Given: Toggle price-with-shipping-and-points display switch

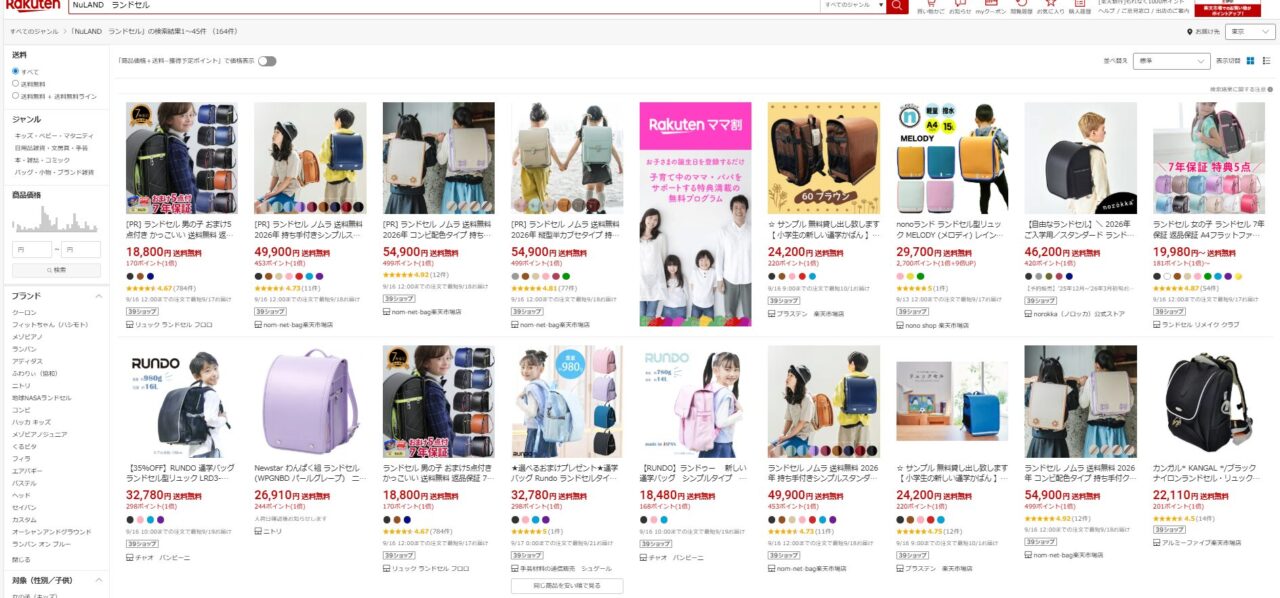Looking at the screenshot, I should pyautogui.click(x=267, y=61).
